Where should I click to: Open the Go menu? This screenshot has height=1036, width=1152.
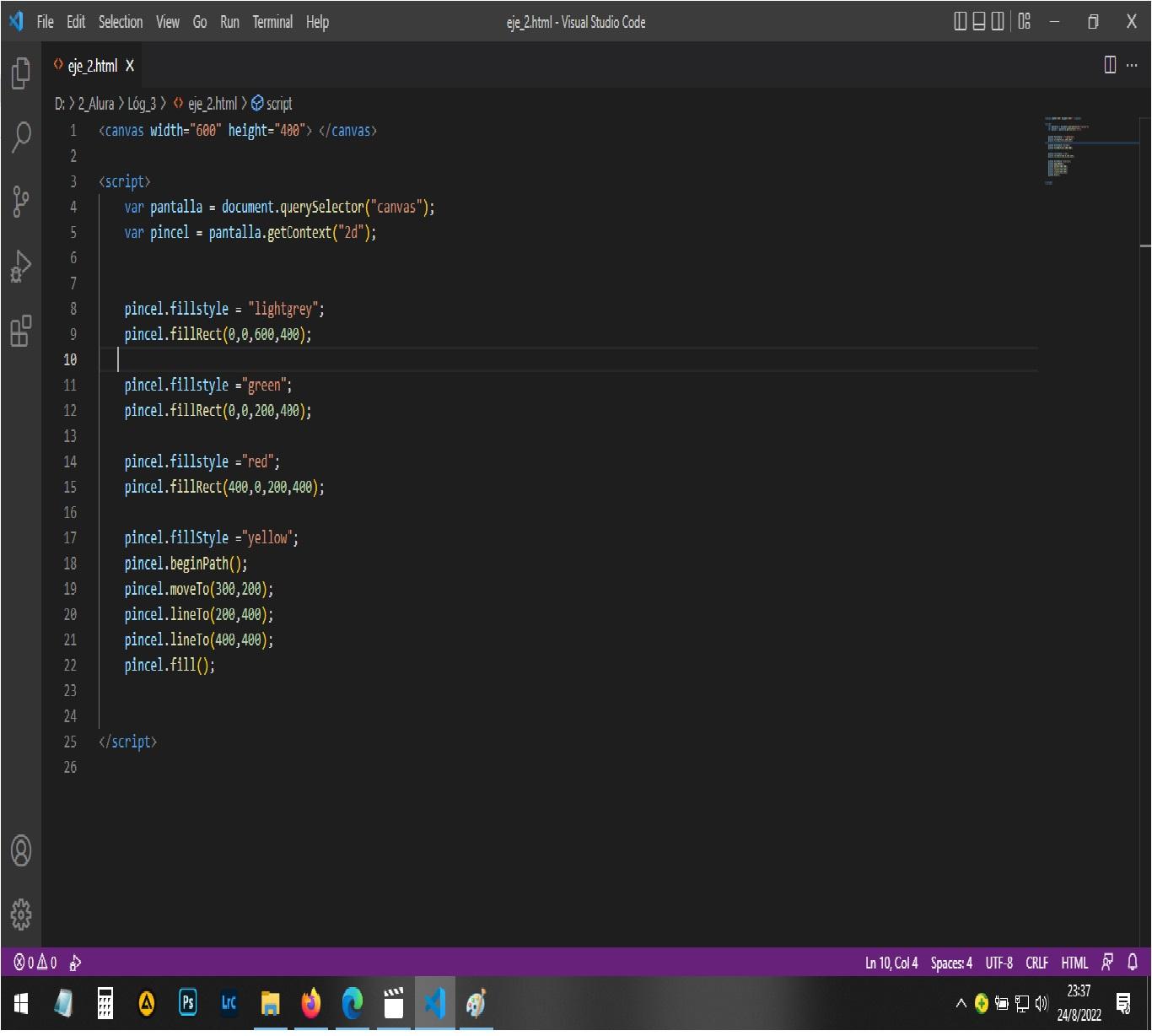click(200, 22)
